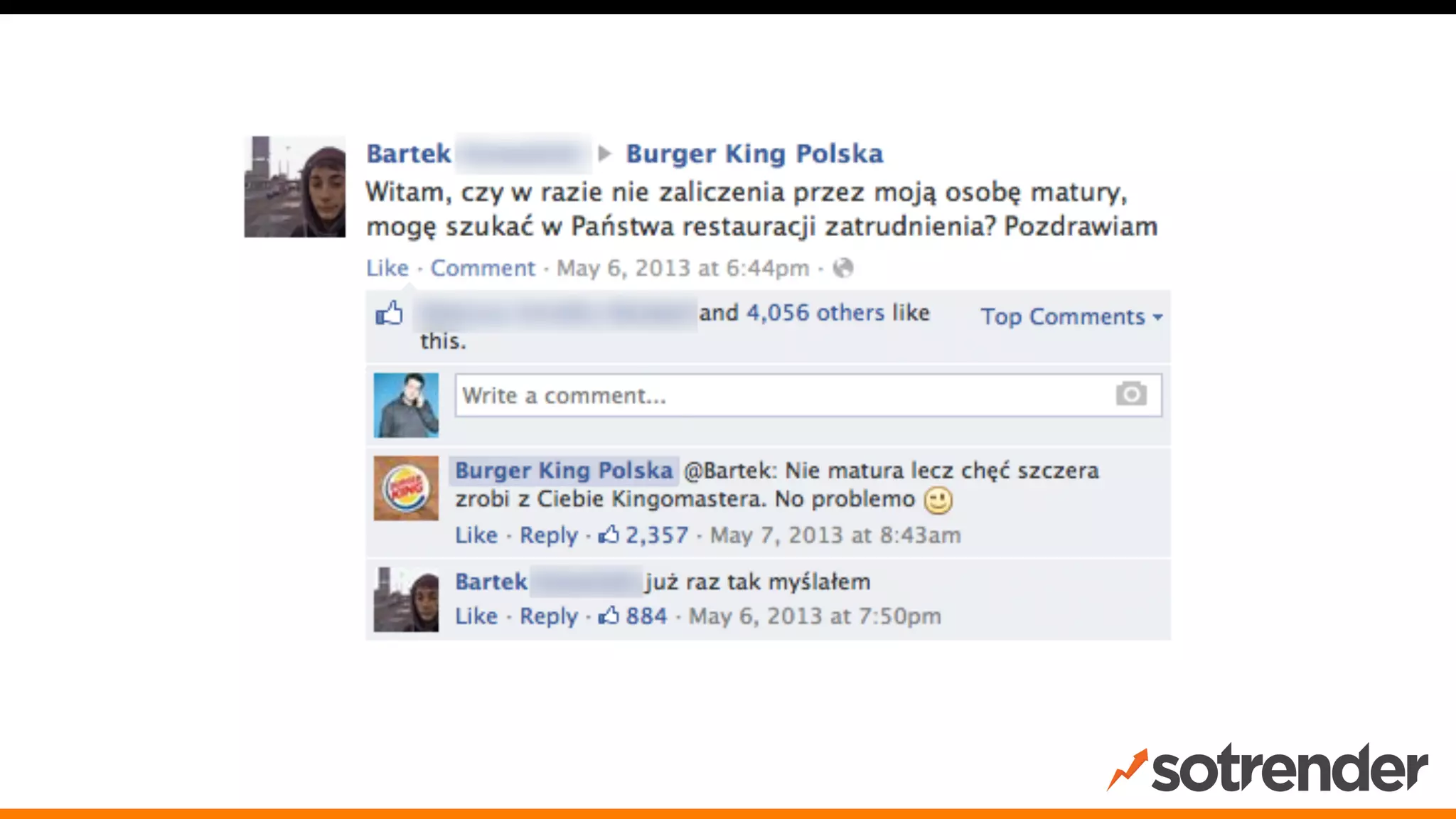The height and width of the screenshot is (819, 1456).
Task: Reply to the Burger King Polska comment
Action: (x=549, y=535)
